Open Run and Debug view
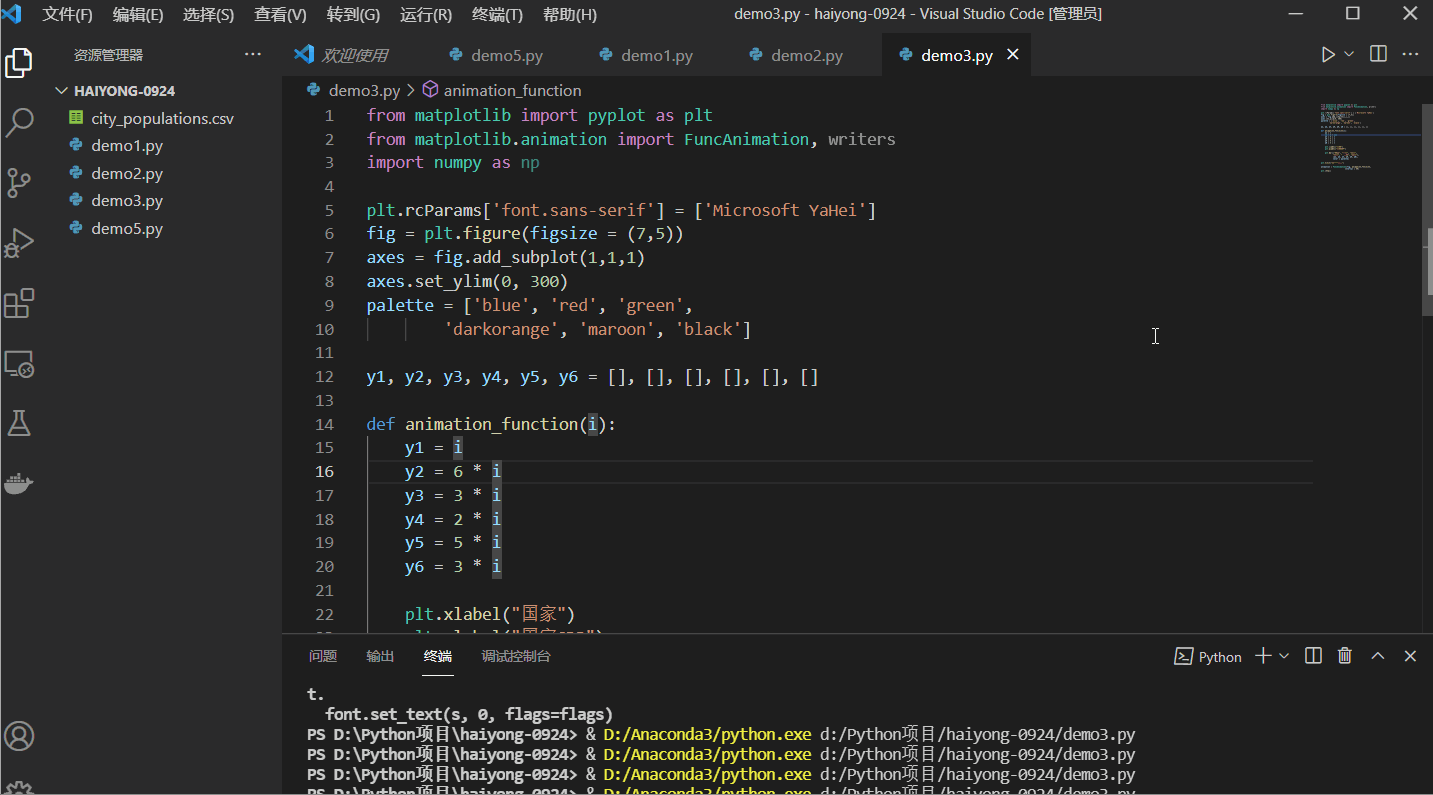This screenshot has width=1433, height=795. 20,243
